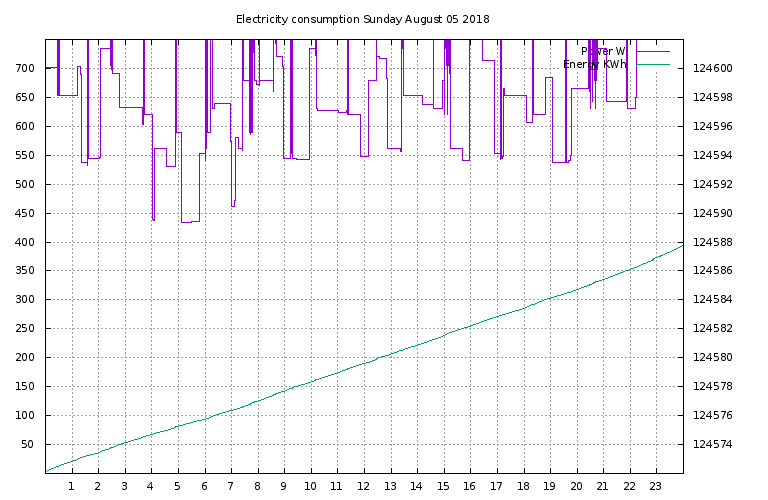This screenshot has height=500, width=768.
Task: Click hour label 17 on x-axis
Action: coord(496,486)
